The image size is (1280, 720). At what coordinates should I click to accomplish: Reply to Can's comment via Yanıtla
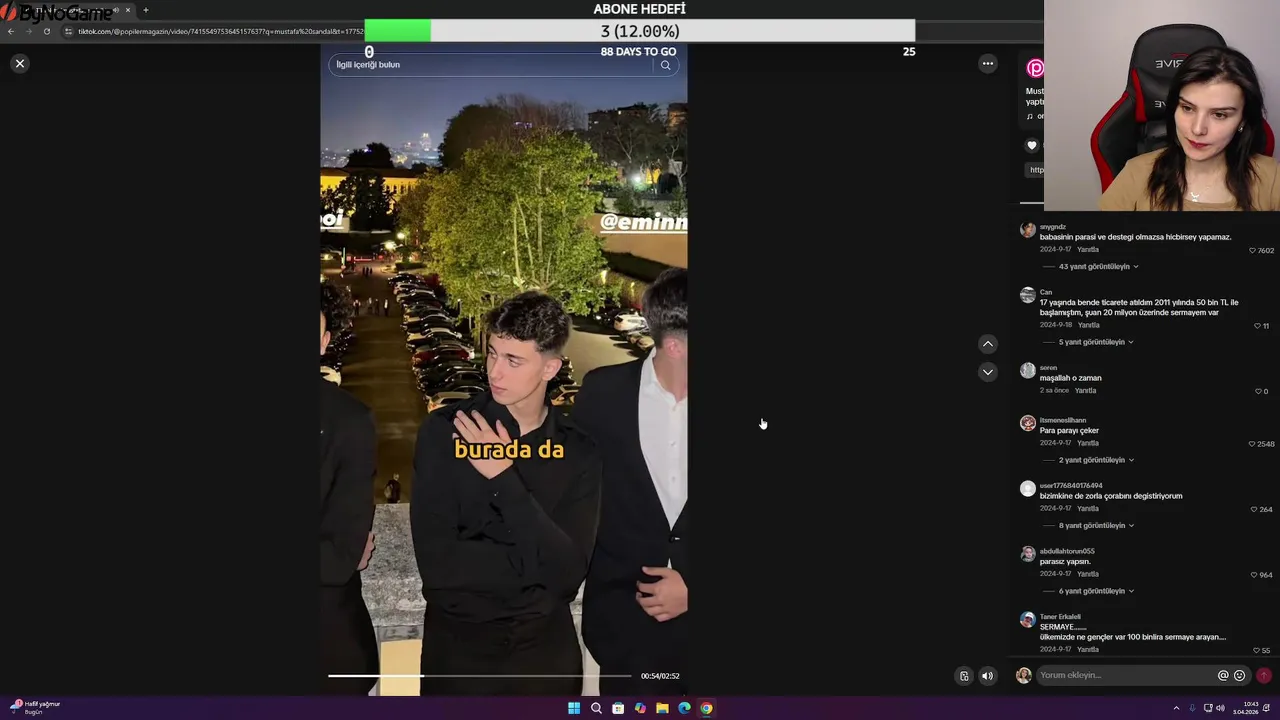(1088, 325)
